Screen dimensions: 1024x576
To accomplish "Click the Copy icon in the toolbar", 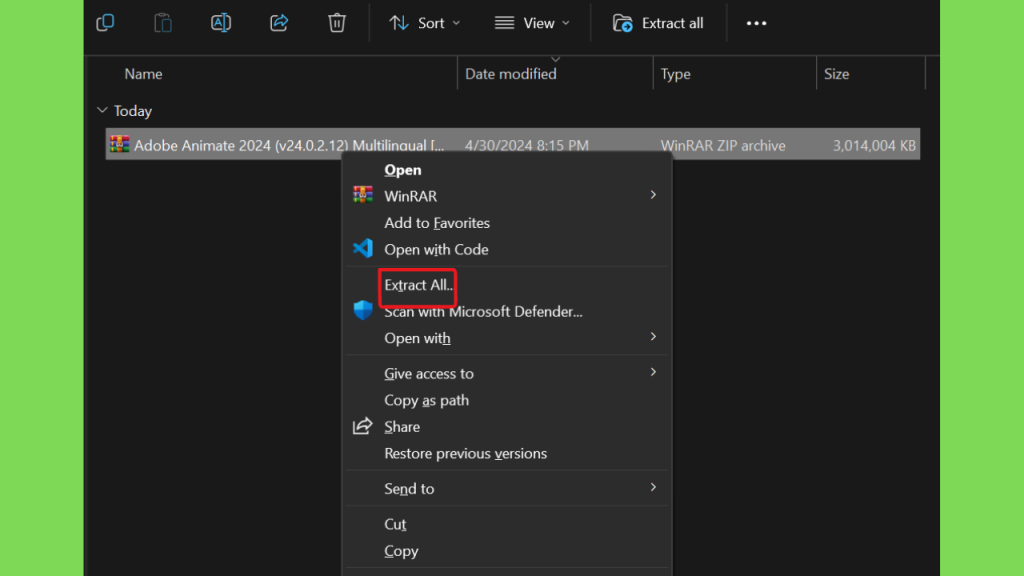I will pyautogui.click(x=105, y=23).
